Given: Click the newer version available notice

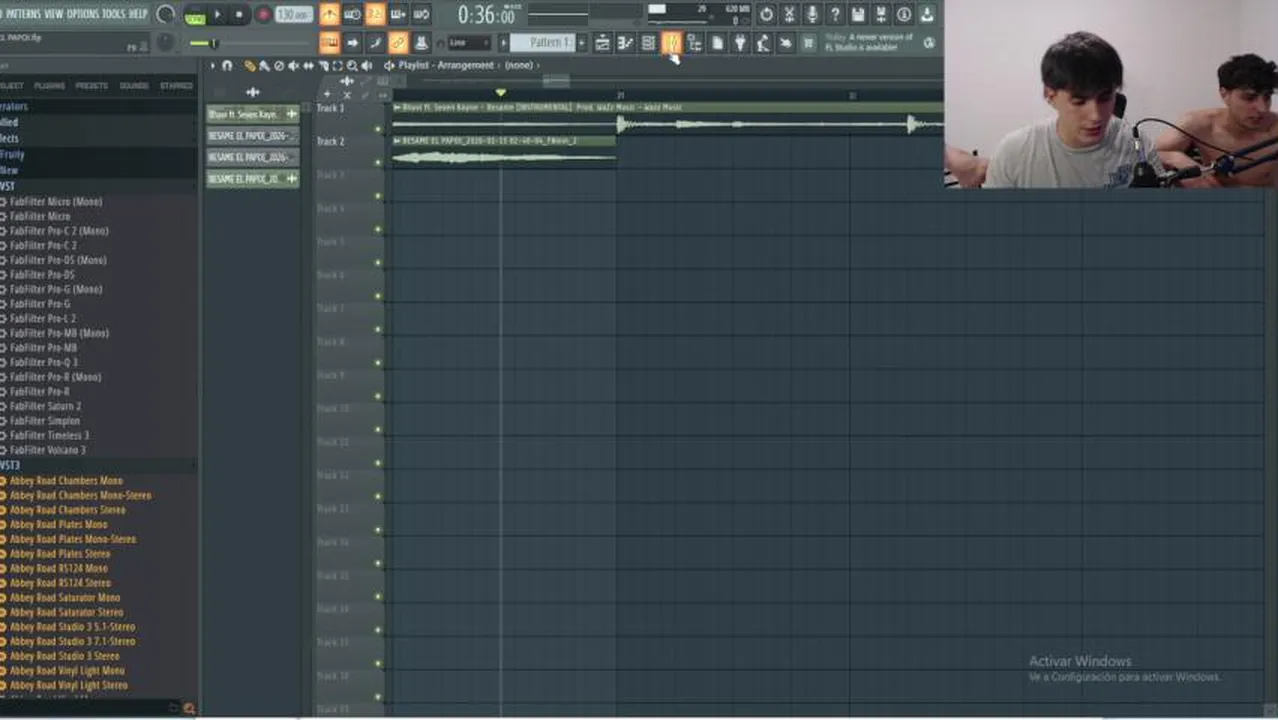Looking at the screenshot, I should point(868,43).
